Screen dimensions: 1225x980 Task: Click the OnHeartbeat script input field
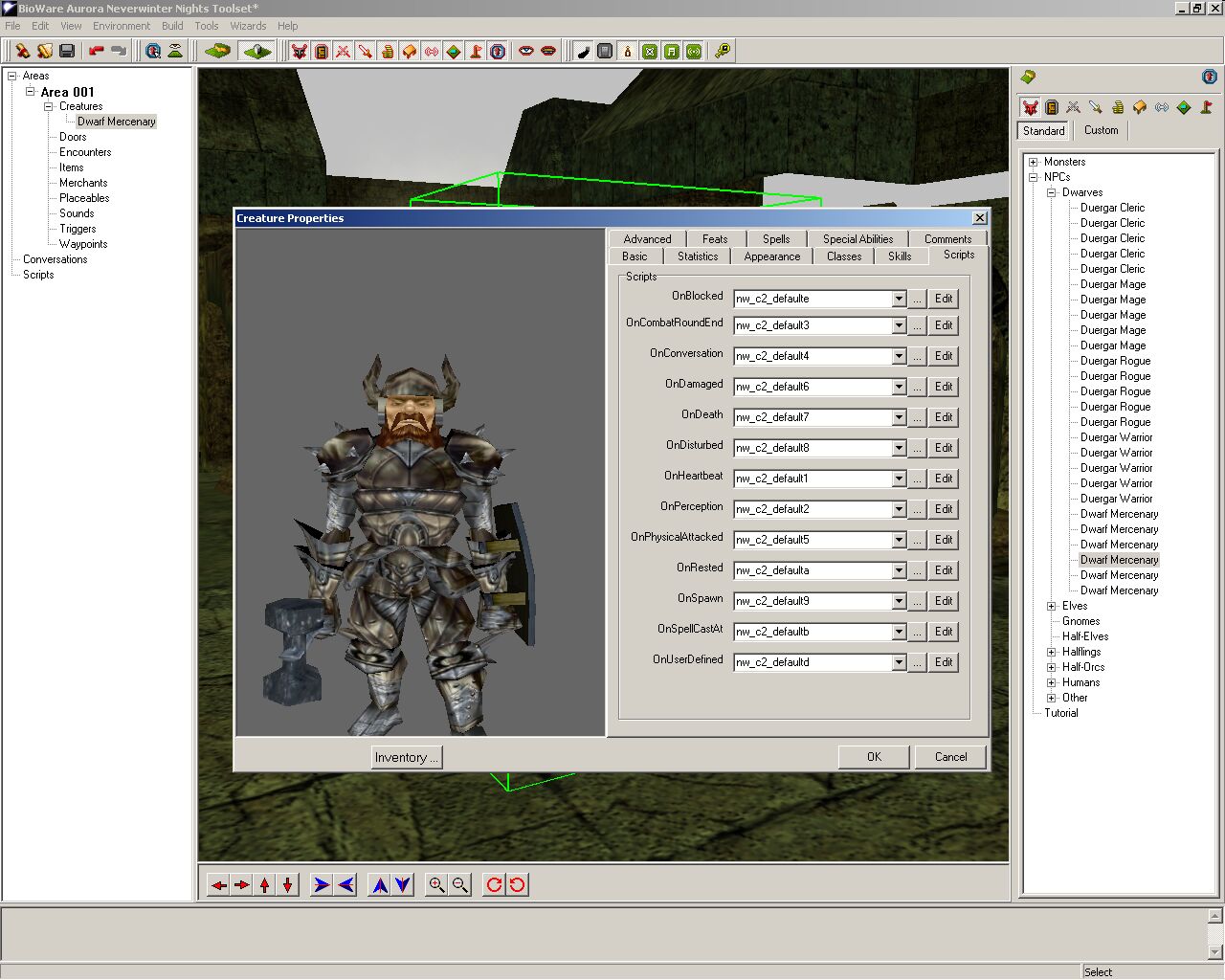tap(813, 479)
